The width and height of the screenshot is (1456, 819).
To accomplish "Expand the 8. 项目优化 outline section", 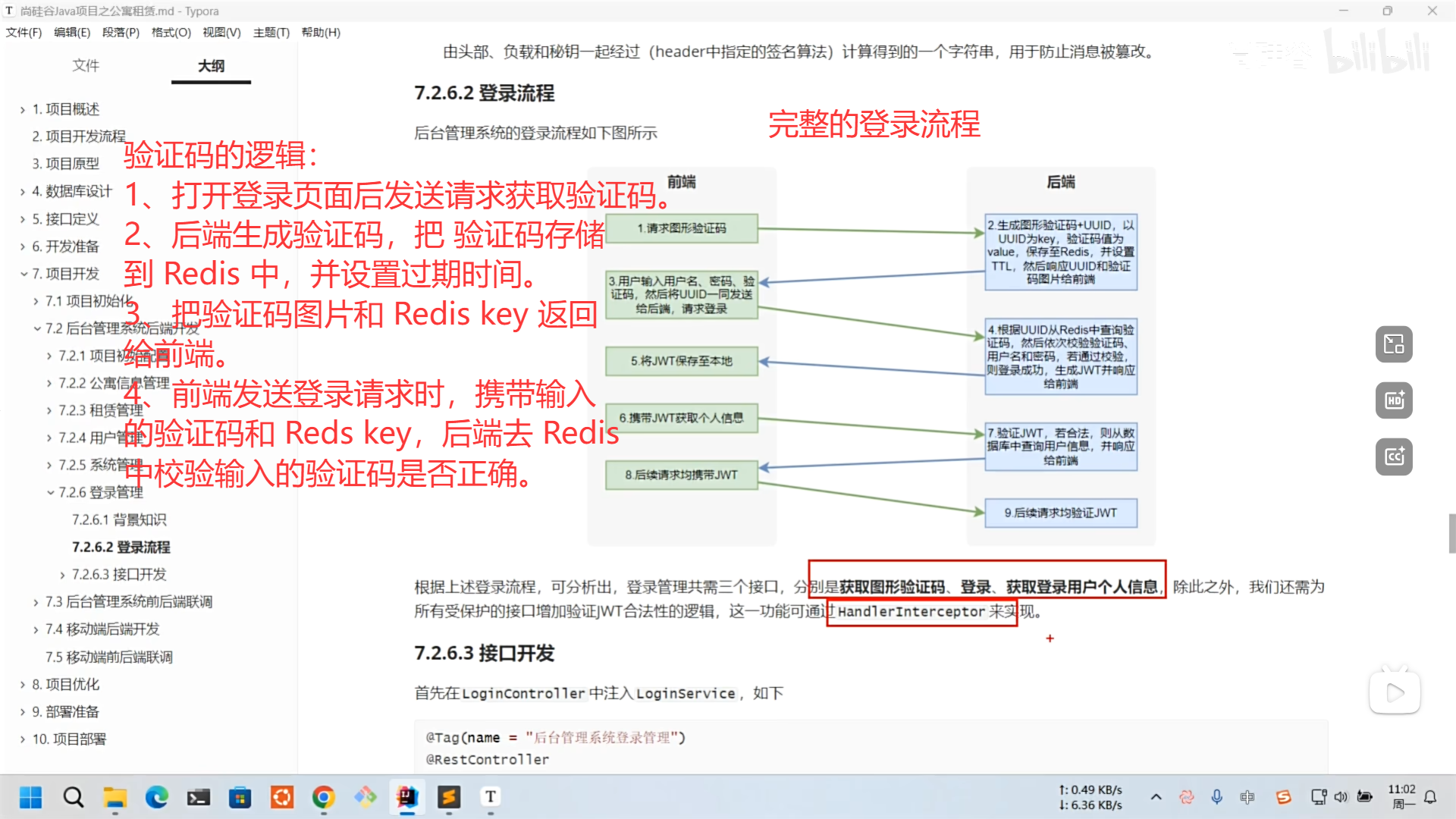I will [x=23, y=685].
